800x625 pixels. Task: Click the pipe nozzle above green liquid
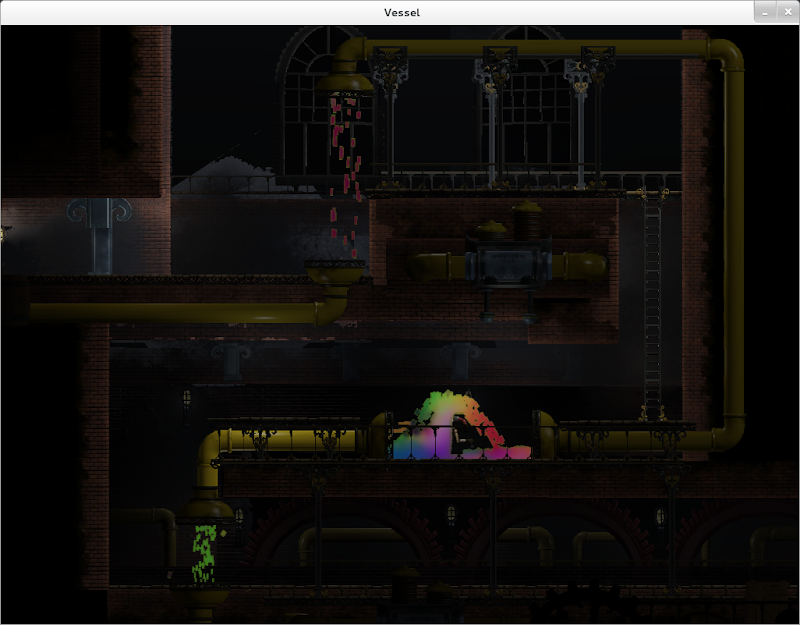tap(204, 511)
